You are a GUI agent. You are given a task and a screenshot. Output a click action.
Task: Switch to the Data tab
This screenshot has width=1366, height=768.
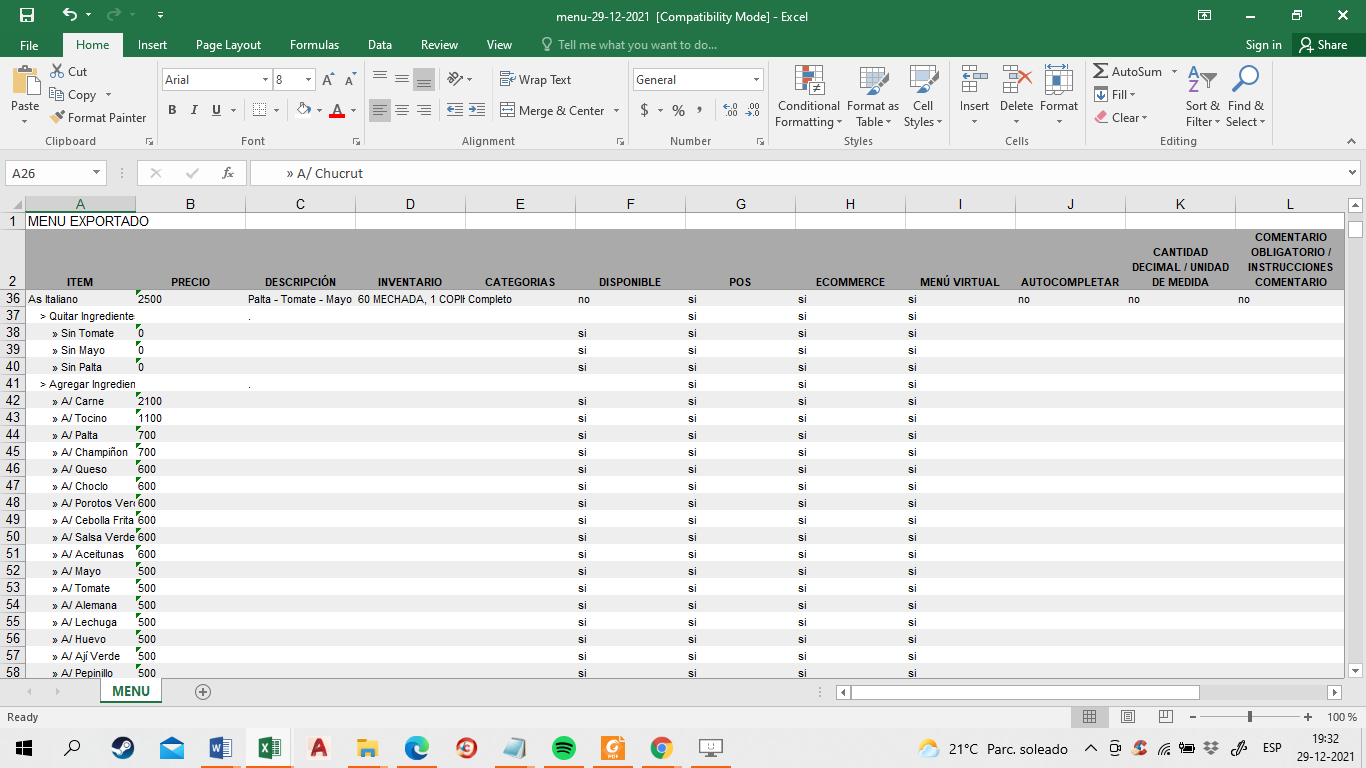[x=379, y=45]
